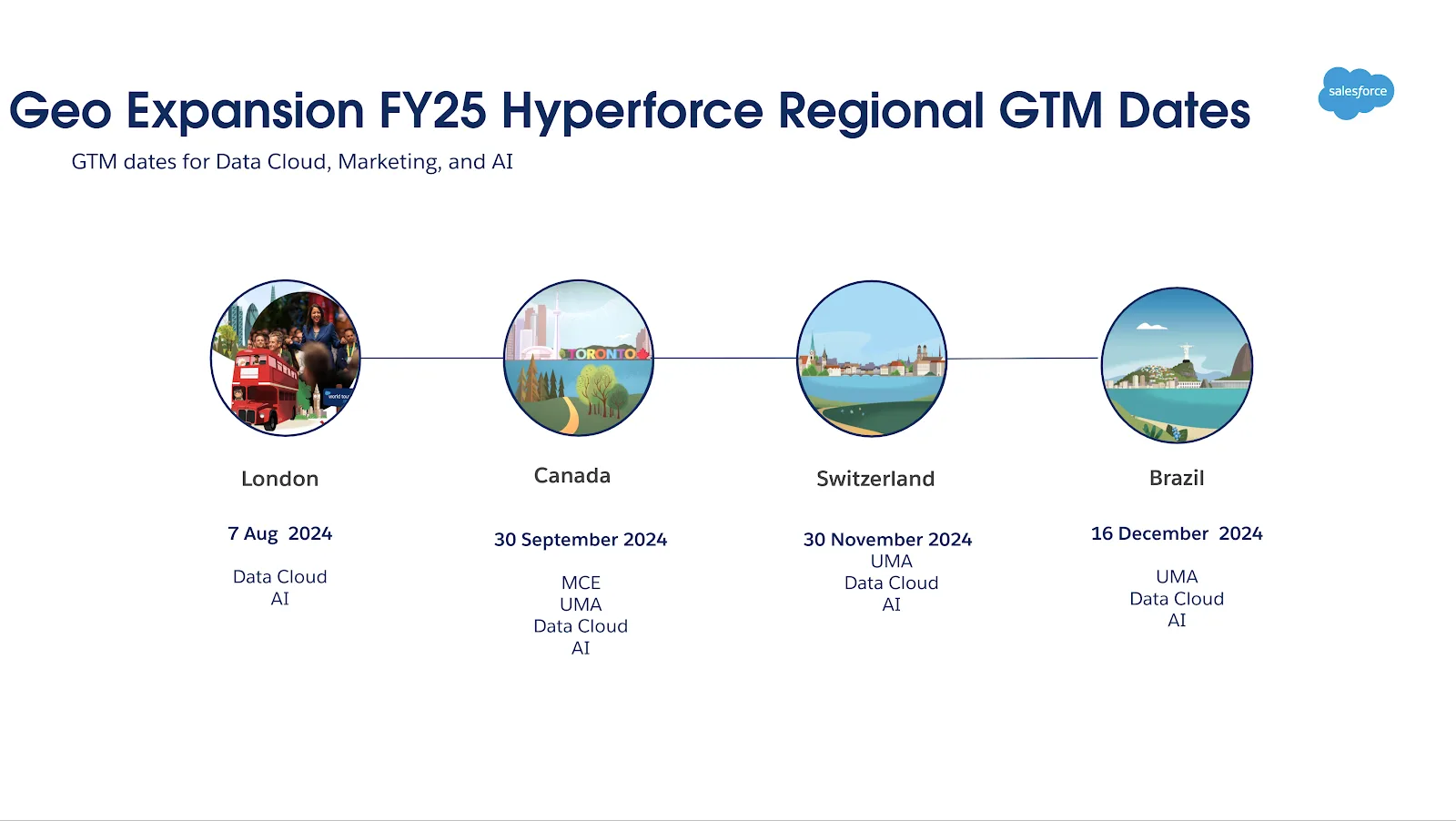Click the date '16 December 2024'

(1177, 533)
